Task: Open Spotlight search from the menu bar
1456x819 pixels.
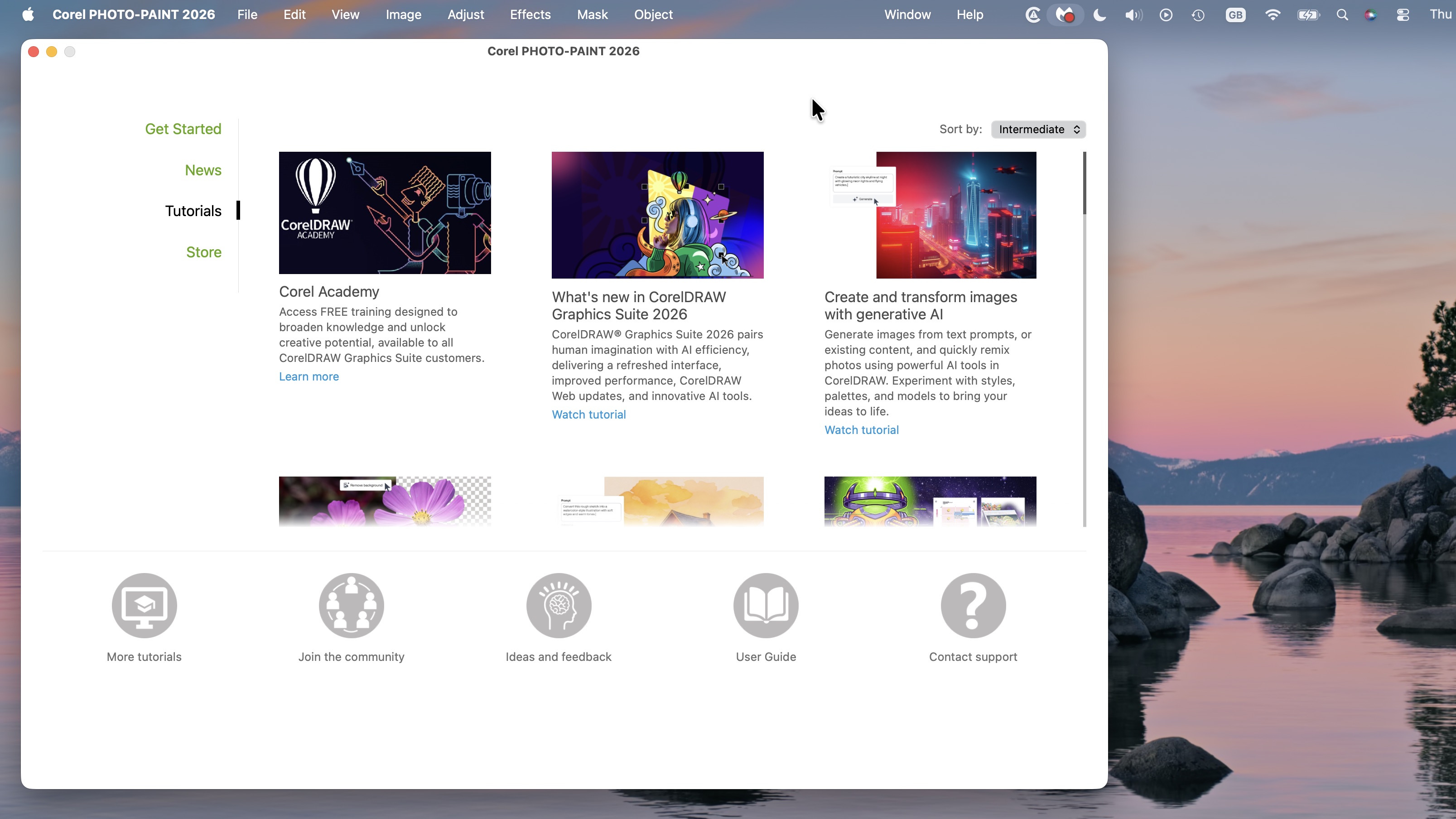Action: [1342, 14]
